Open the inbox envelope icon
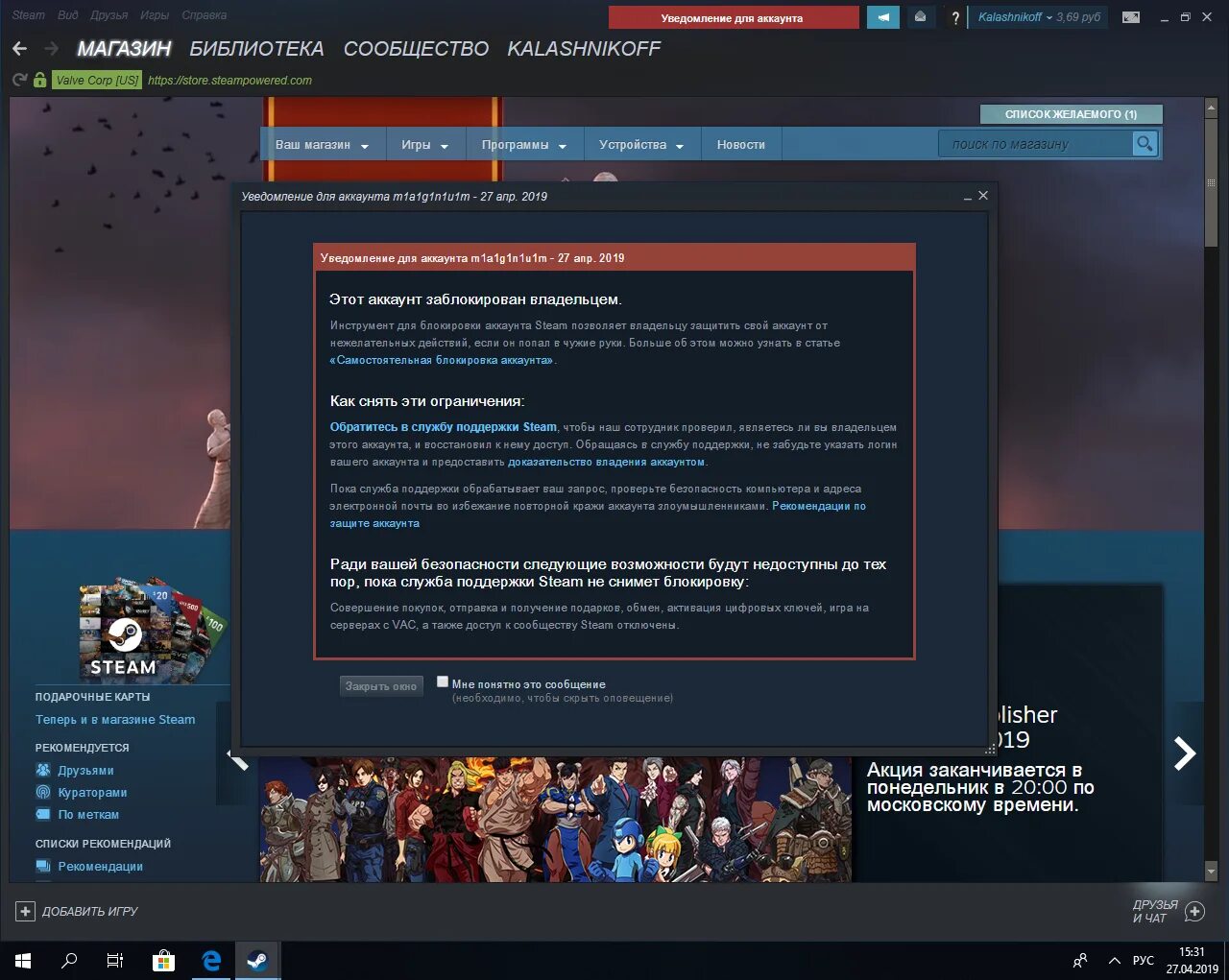 coord(920,17)
